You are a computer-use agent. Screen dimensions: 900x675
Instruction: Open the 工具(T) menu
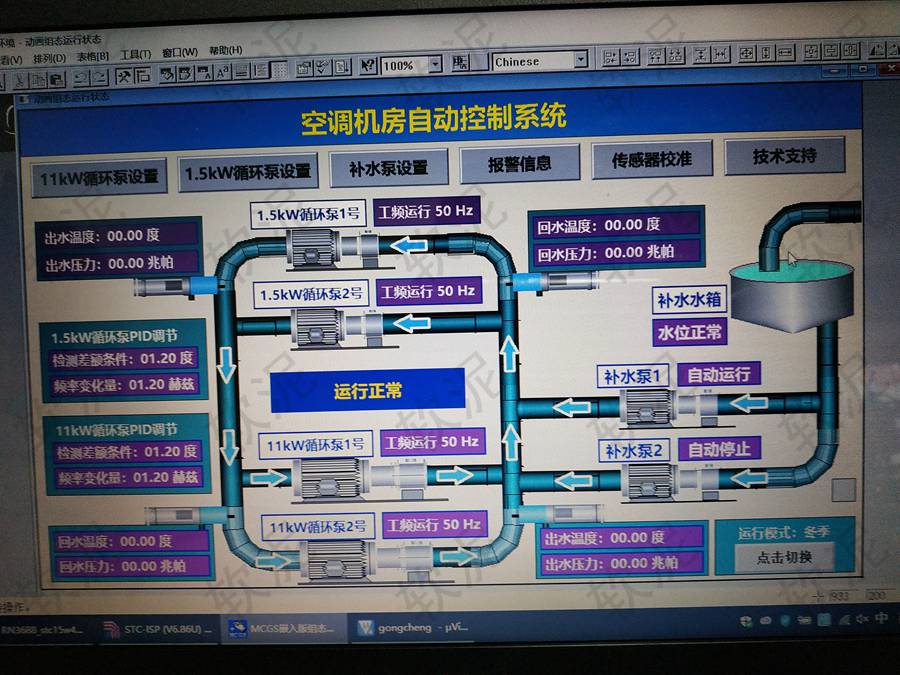point(135,54)
